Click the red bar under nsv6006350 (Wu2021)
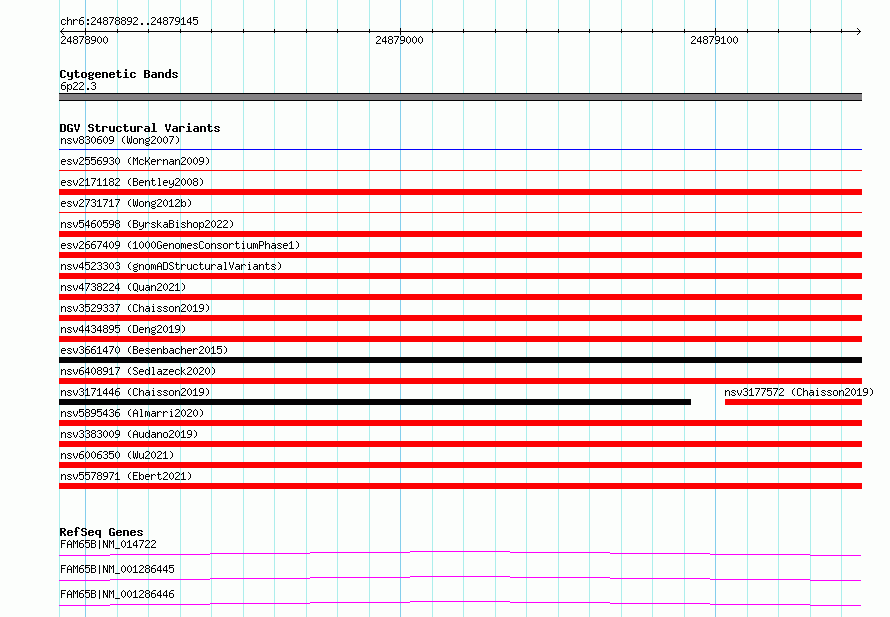 460,465
